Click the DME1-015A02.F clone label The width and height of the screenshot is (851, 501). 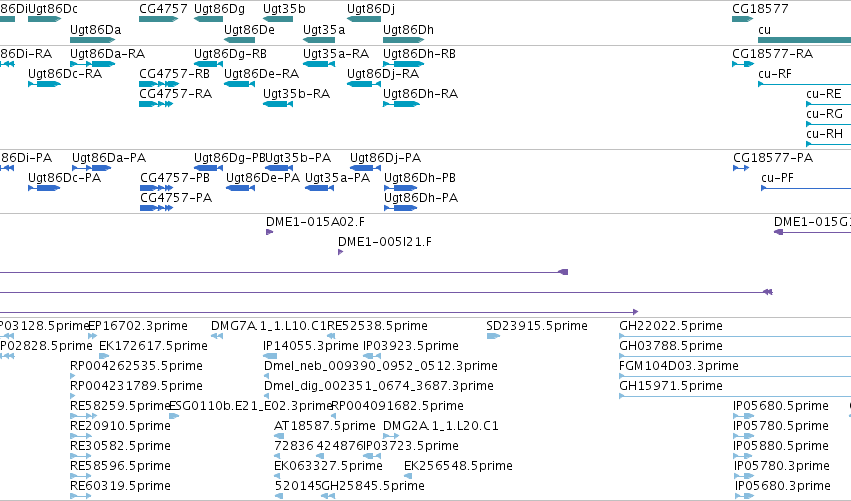click(x=315, y=221)
